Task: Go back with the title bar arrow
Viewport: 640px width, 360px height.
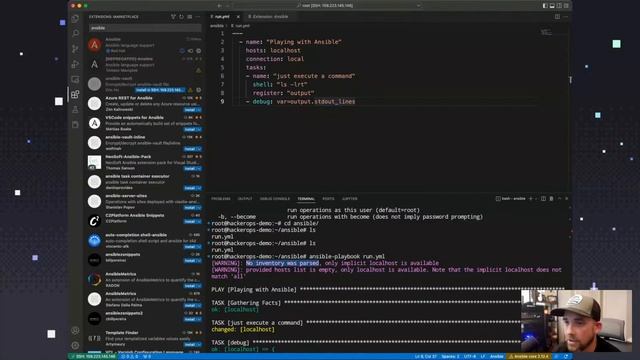Action: click(220, 6)
